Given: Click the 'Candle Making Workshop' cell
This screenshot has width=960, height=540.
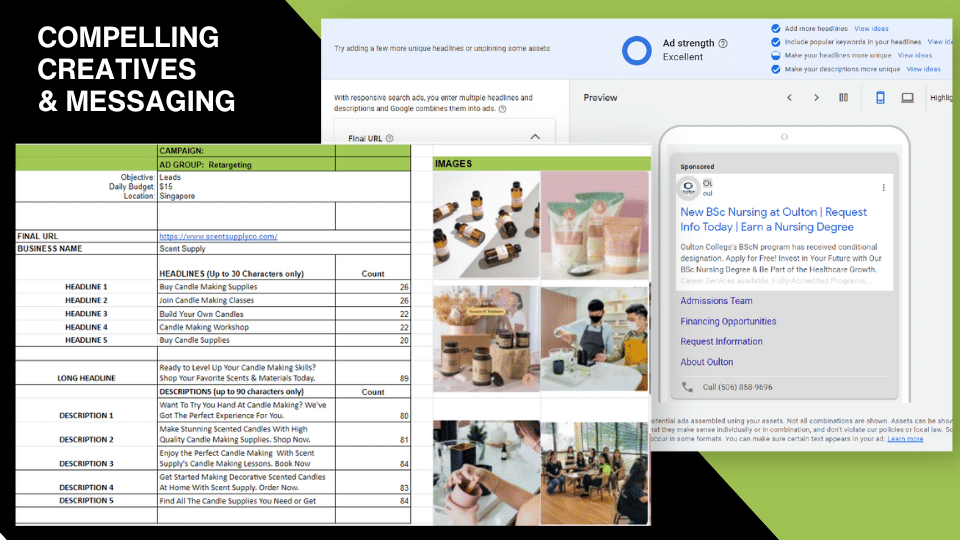Looking at the screenshot, I should [246, 328].
